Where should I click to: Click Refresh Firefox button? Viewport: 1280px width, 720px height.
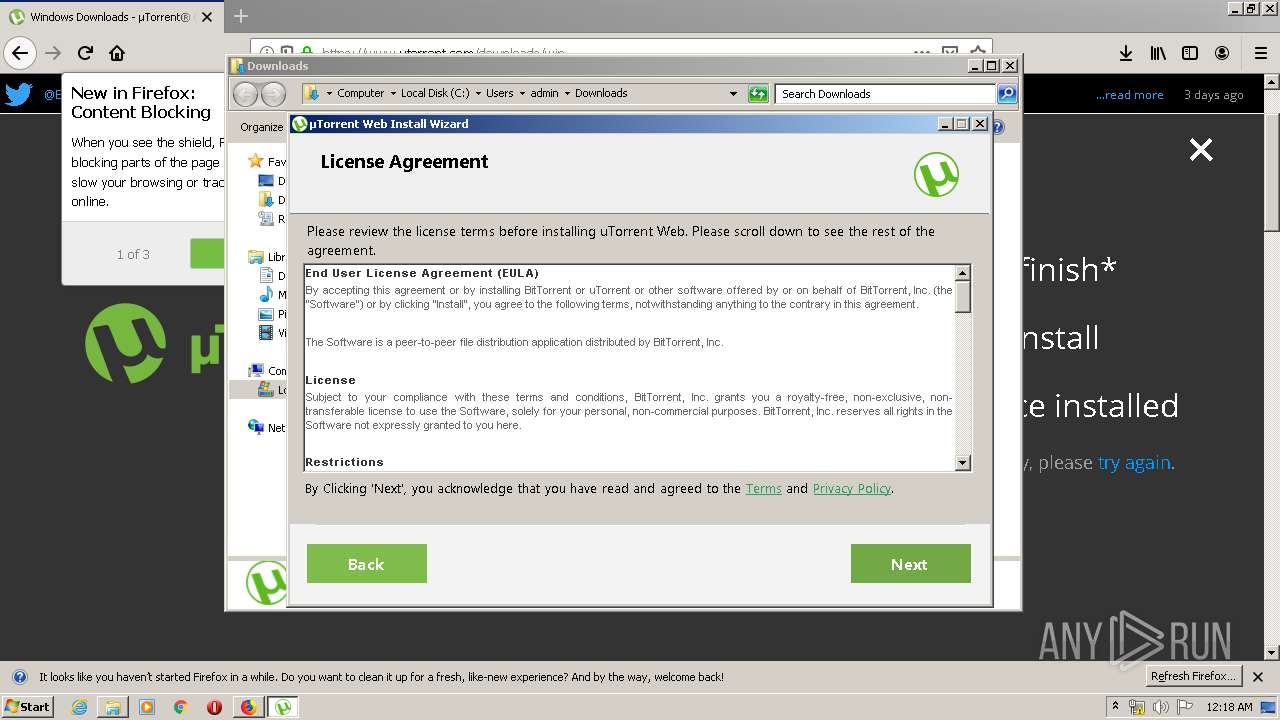(x=1194, y=676)
